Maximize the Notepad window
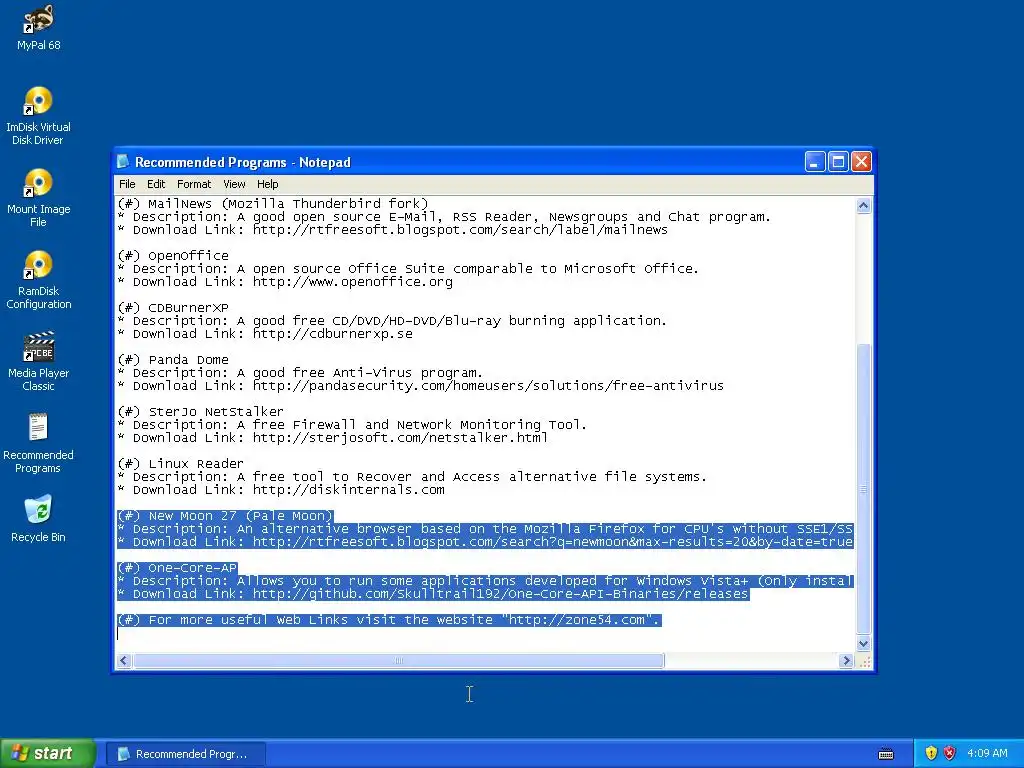Image resolution: width=1024 pixels, height=768 pixels. tap(838, 161)
